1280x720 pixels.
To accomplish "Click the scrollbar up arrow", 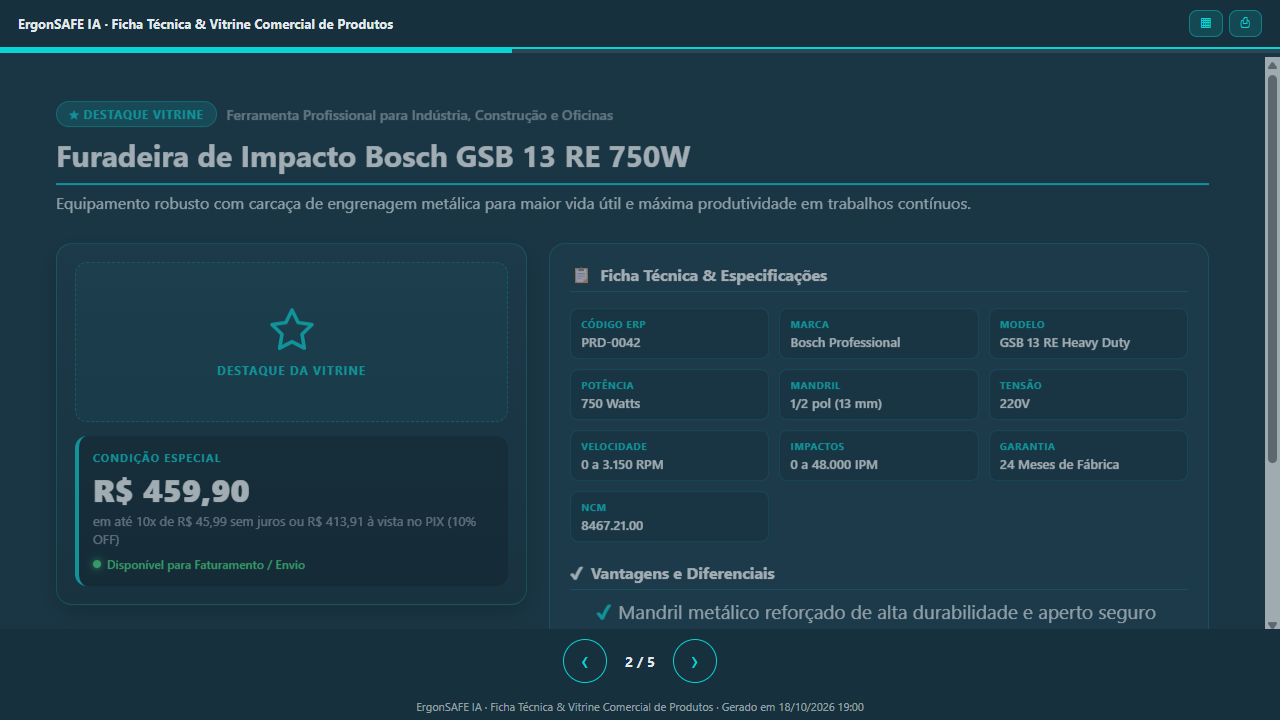I will (1272, 64).
